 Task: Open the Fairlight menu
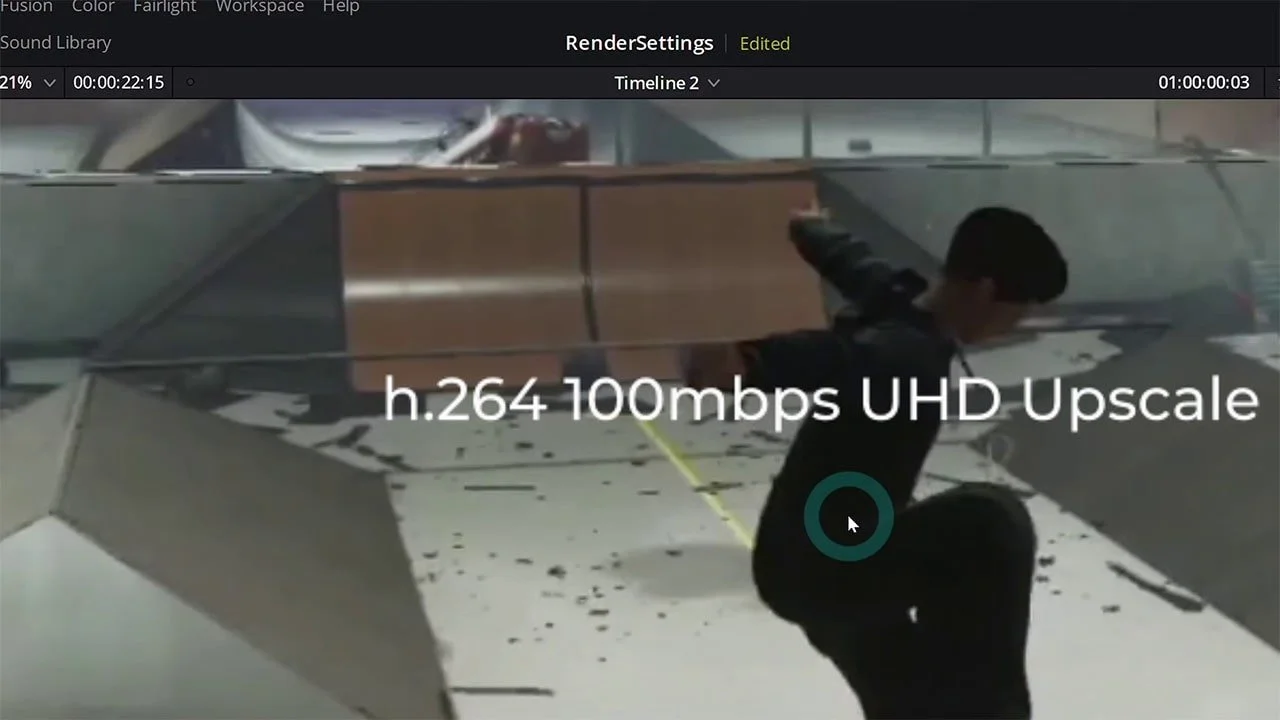164,7
